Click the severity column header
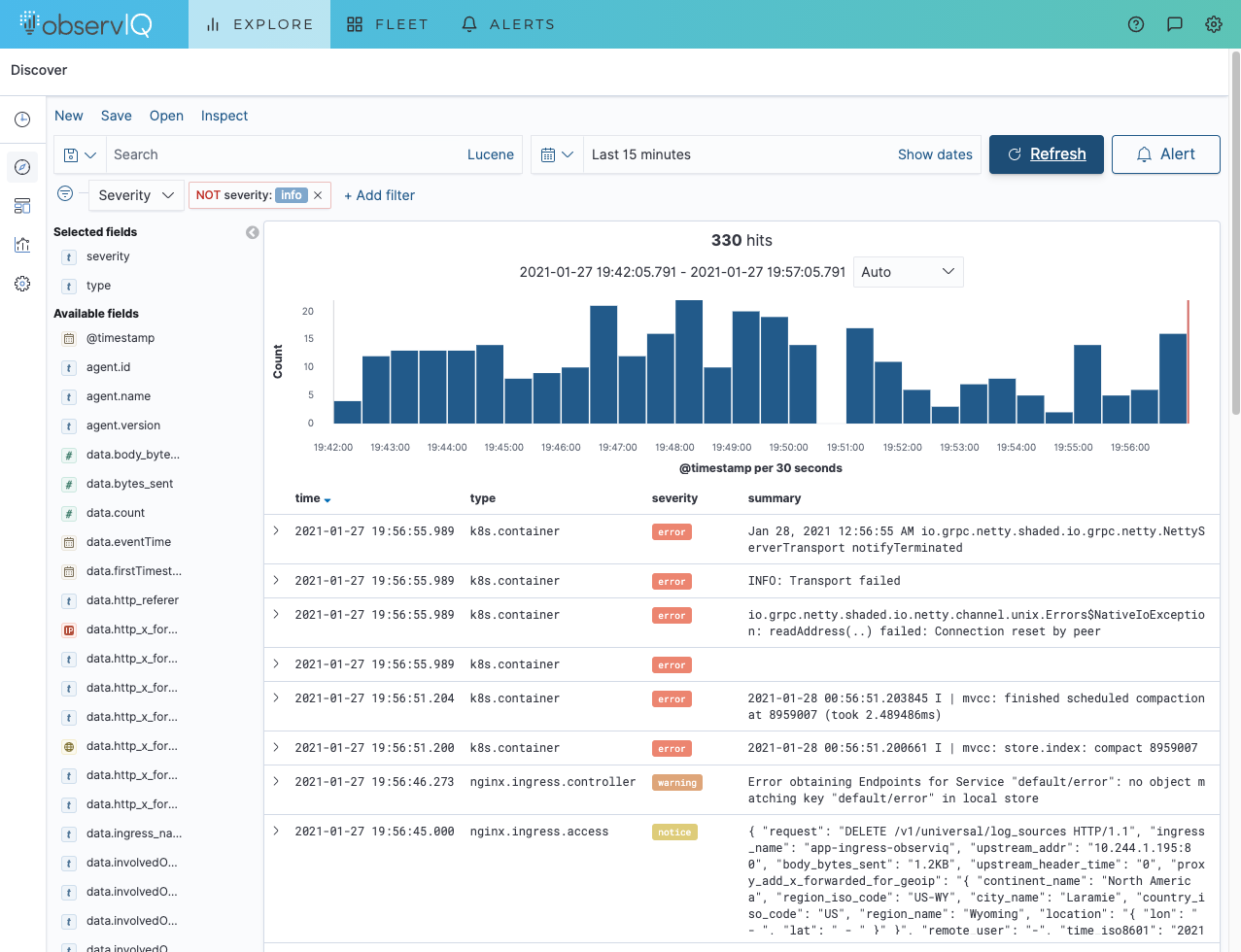This screenshot has height=952, width=1241. (674, 498)
